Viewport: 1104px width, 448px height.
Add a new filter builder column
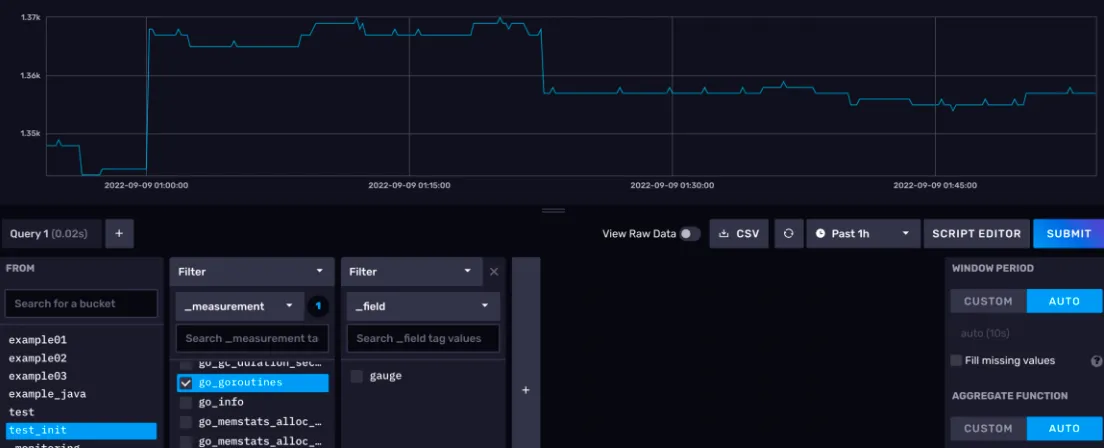[526, 390]
